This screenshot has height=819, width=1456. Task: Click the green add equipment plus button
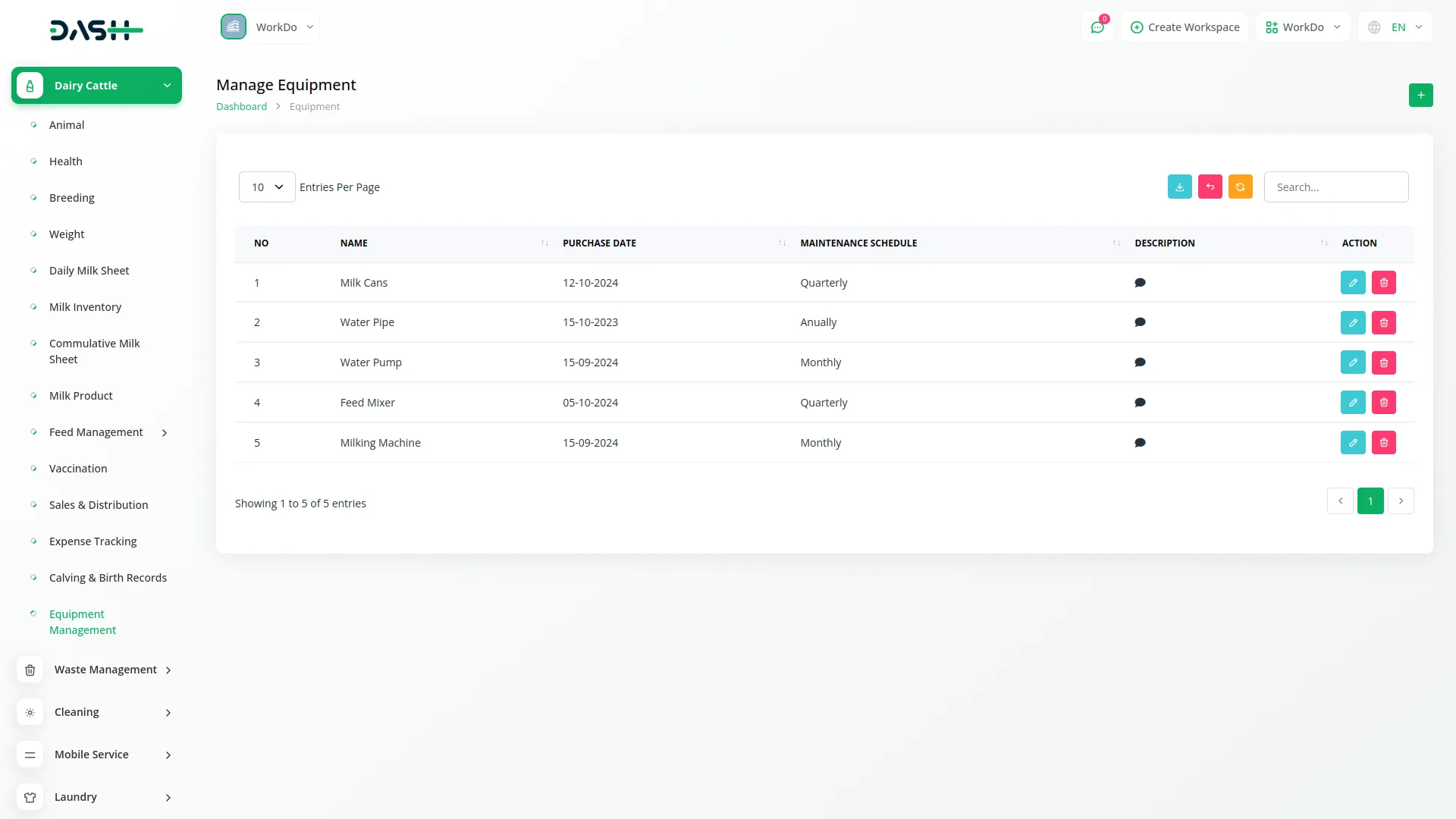tap(1420, 96)
